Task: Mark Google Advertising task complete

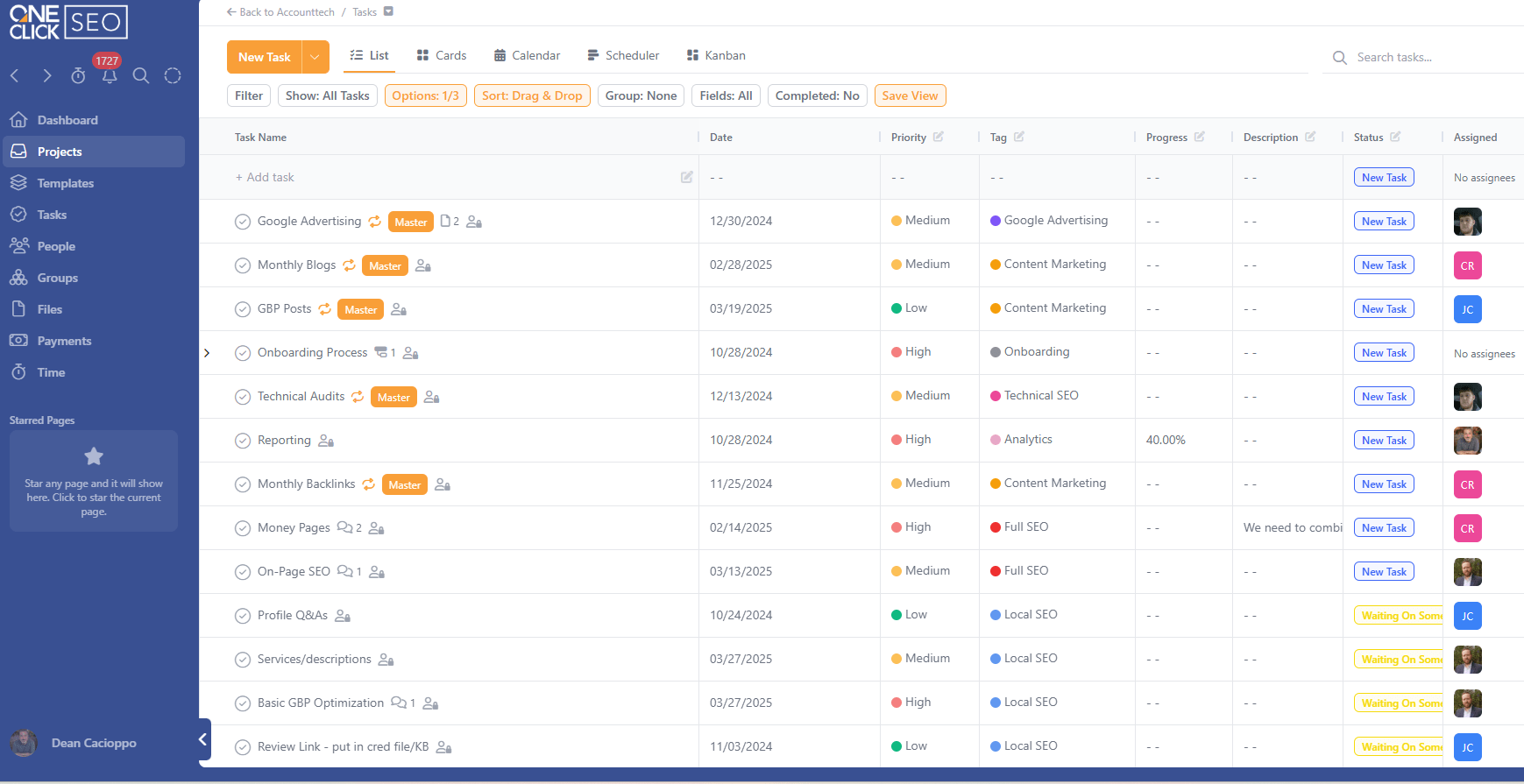Action: (x=243, y=222)
